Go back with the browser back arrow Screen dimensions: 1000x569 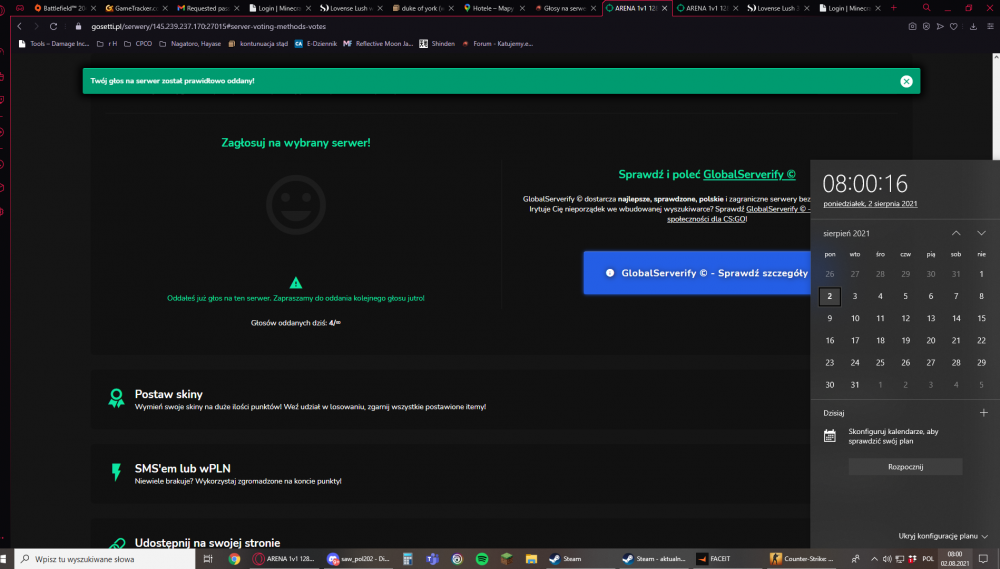(19, 26)
